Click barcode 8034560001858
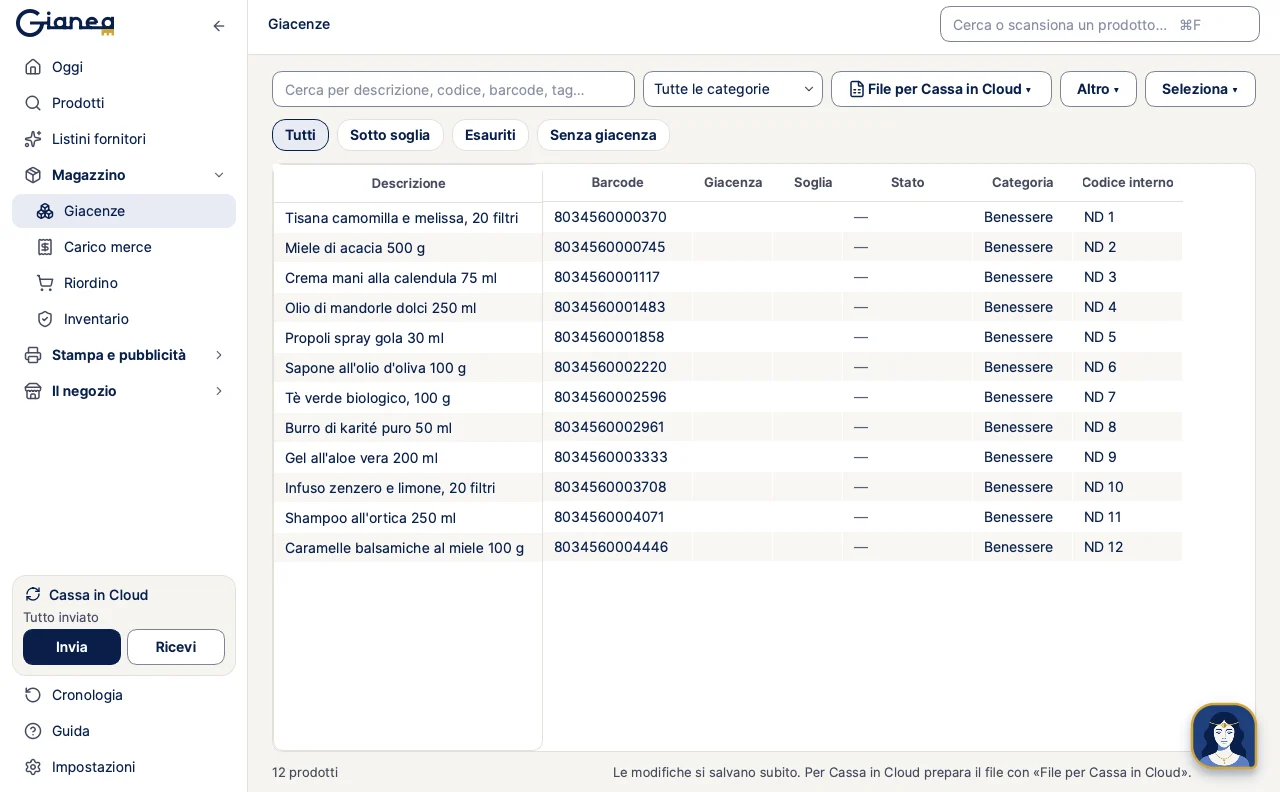The image size is (1280, 792). click(609, 337)
